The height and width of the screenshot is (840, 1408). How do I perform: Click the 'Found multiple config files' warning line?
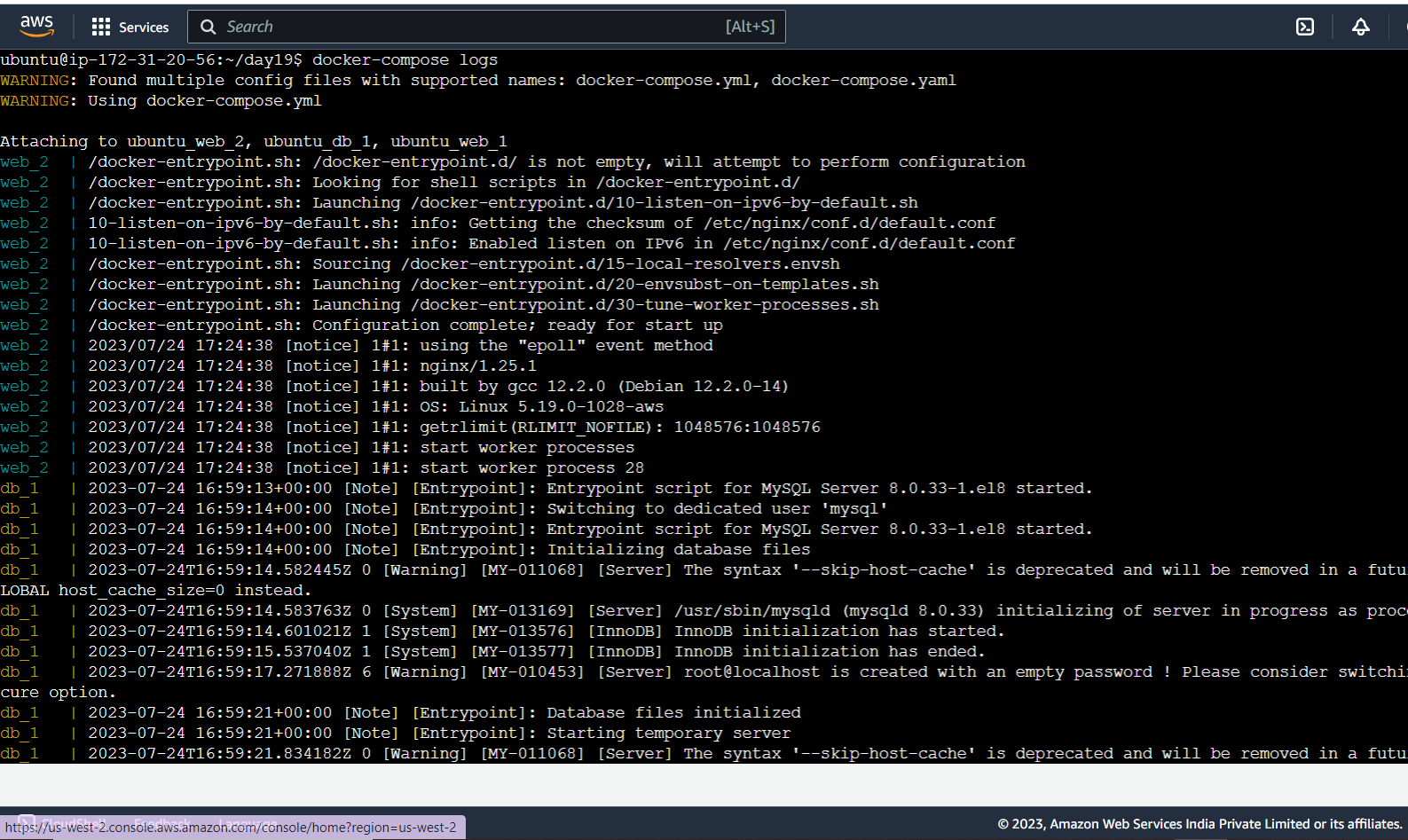click(x=478, y=81)
